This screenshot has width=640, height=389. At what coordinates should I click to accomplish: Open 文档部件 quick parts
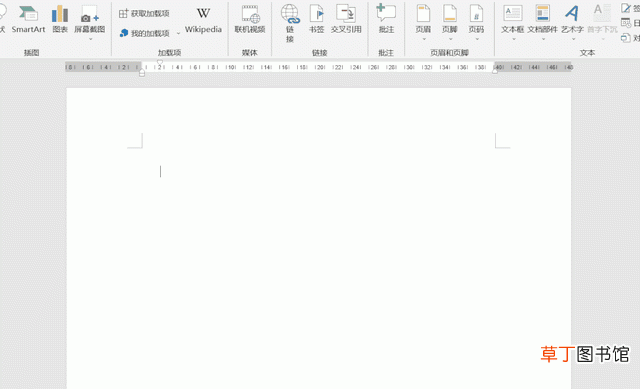(542, 19)
